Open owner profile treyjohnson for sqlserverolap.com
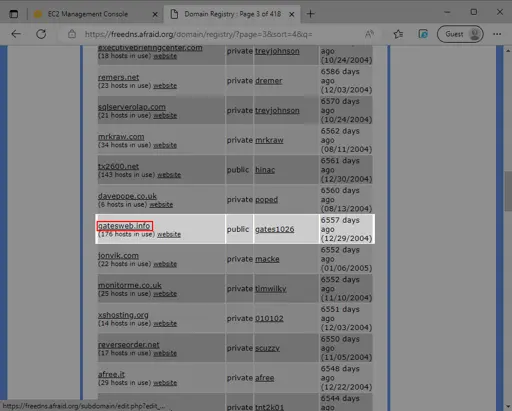The image size is (512, 411). pyautogui.click(x=277, y=110)
